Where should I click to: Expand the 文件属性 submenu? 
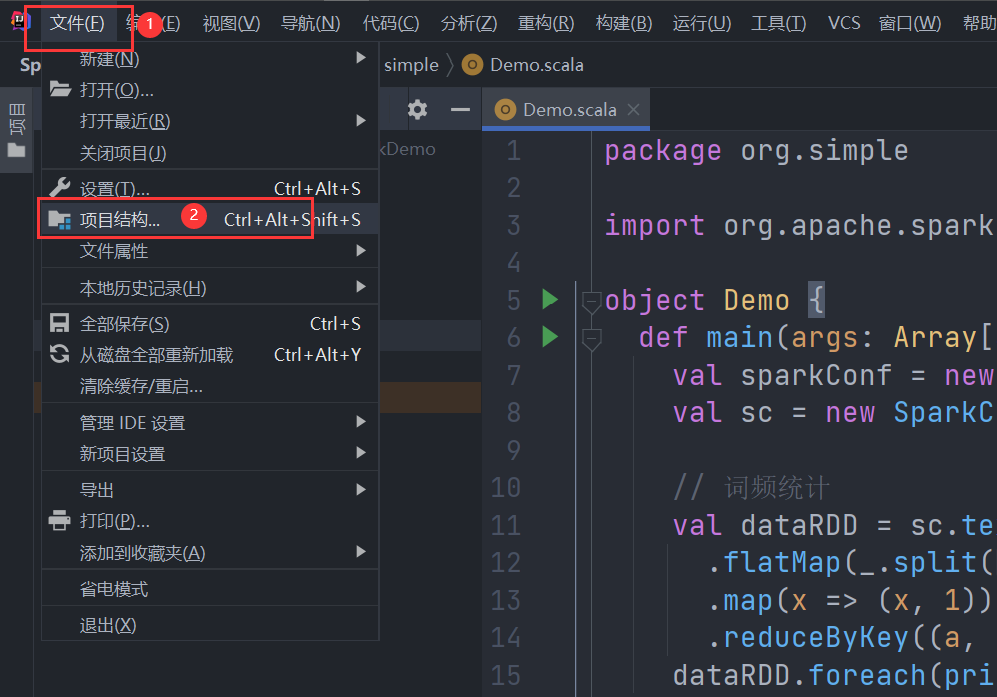point(210,251)
